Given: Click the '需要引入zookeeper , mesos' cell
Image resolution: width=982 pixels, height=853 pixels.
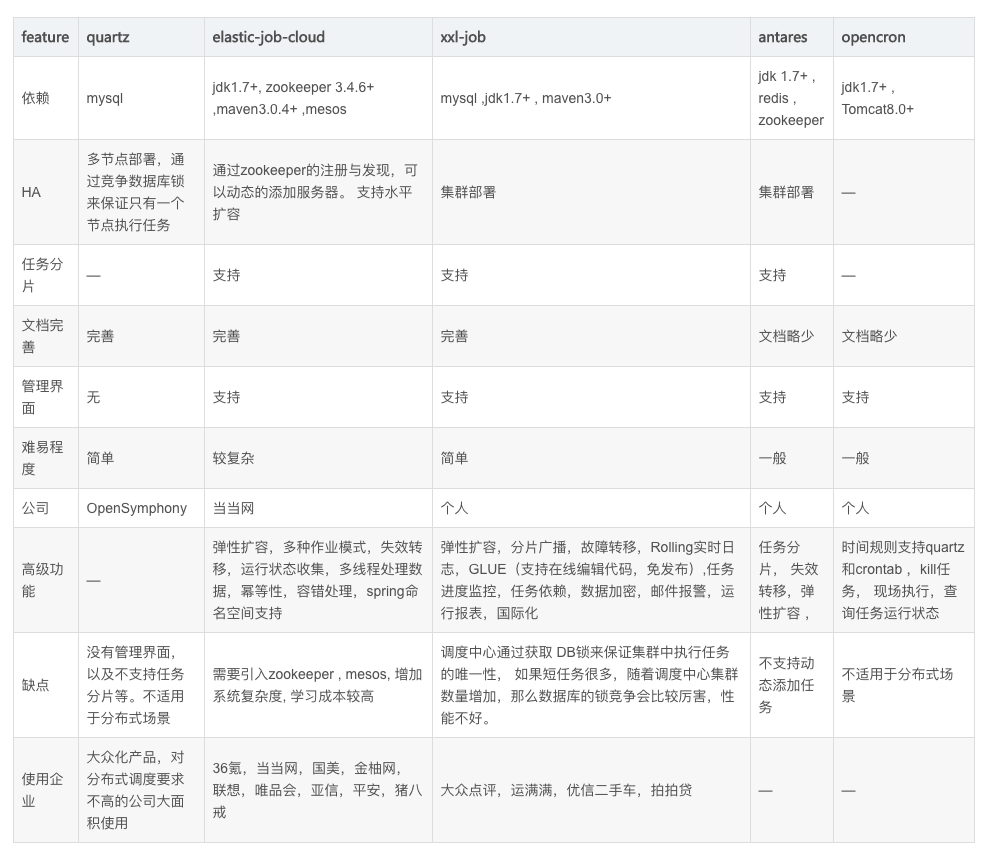Looking at the screenshot, I should coord(318,685).
